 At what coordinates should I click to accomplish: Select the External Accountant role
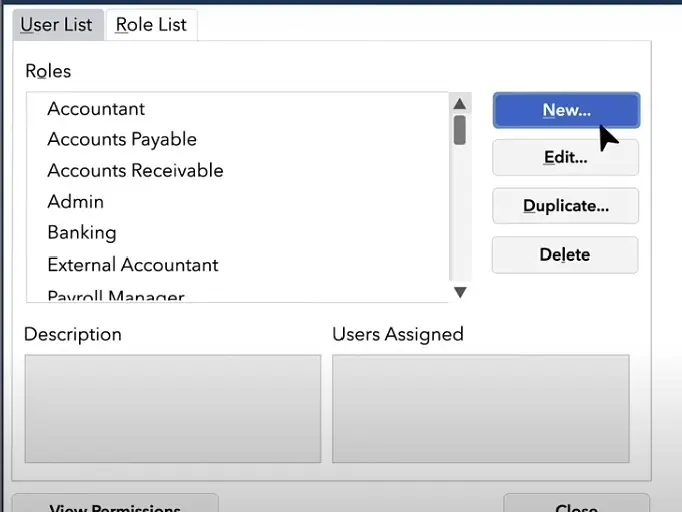tap(133, 265)
